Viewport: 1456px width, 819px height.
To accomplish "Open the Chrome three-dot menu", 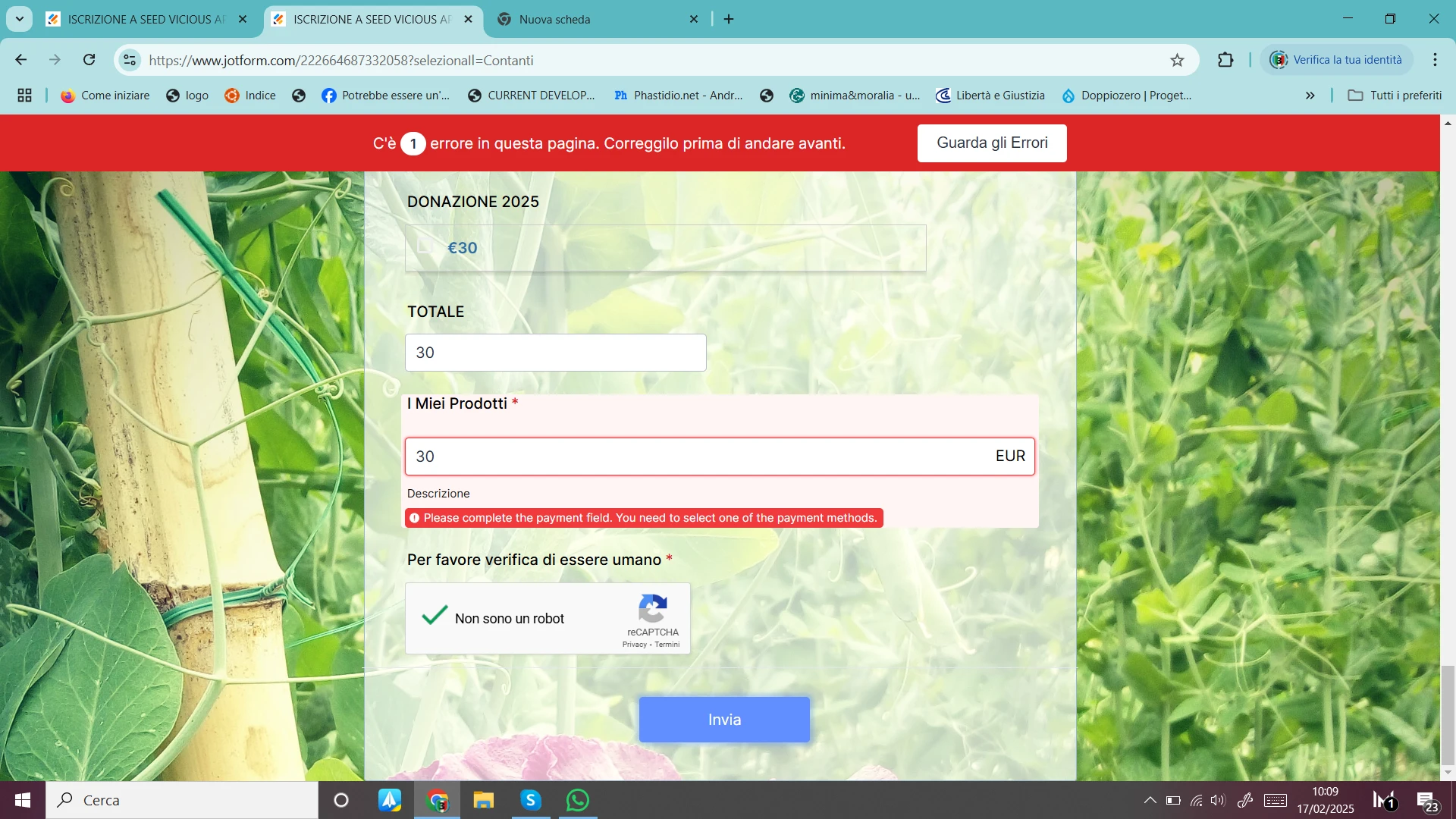I will [1434, 60].
